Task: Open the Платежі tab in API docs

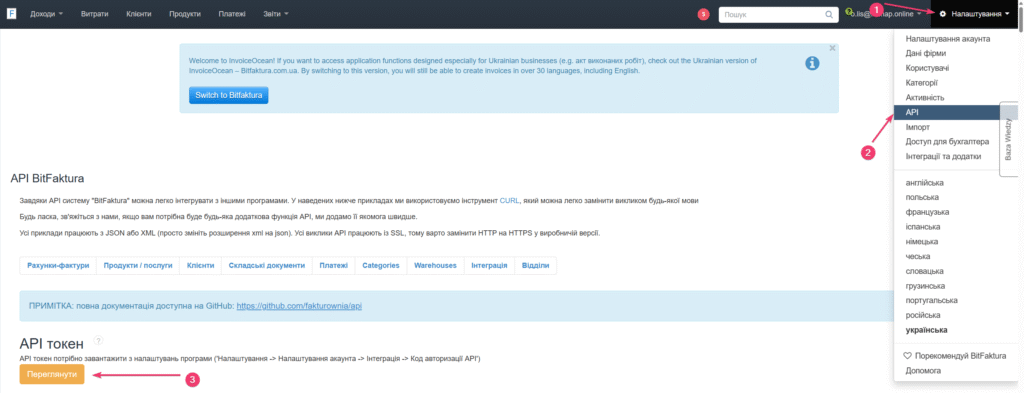Action: [x=334, y=266]
